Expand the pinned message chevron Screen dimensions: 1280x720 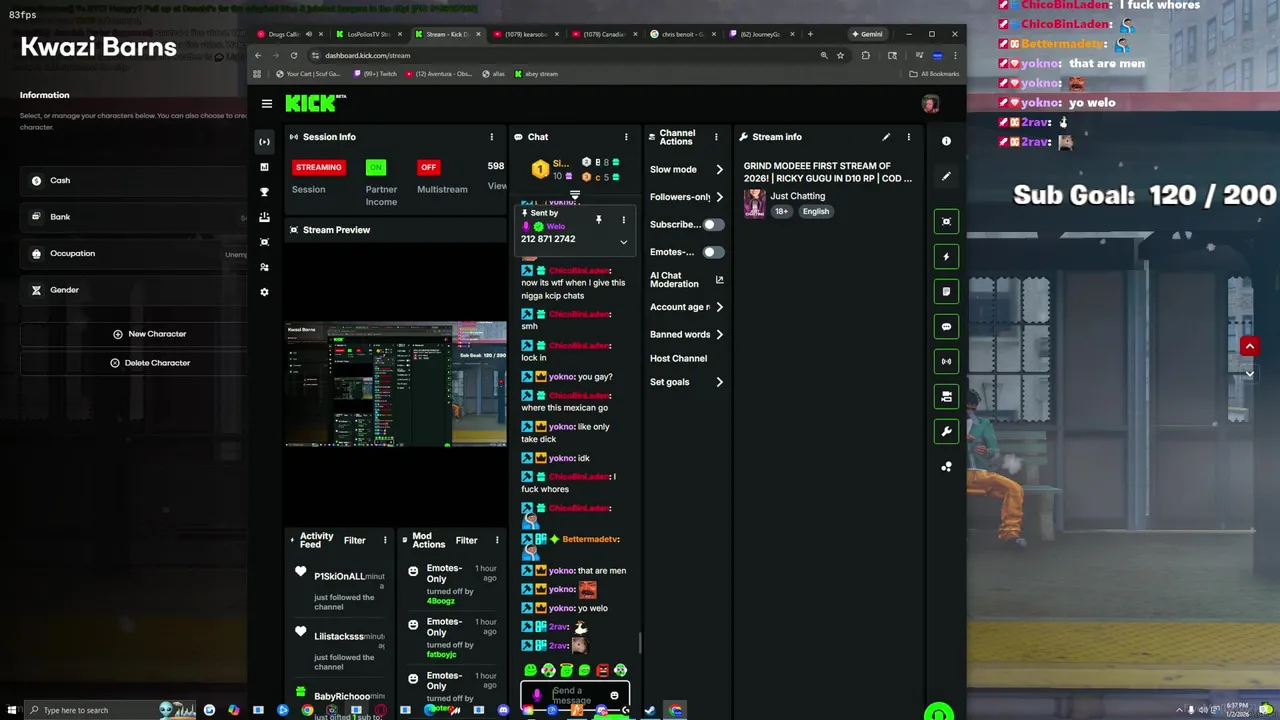click(623, 242)
